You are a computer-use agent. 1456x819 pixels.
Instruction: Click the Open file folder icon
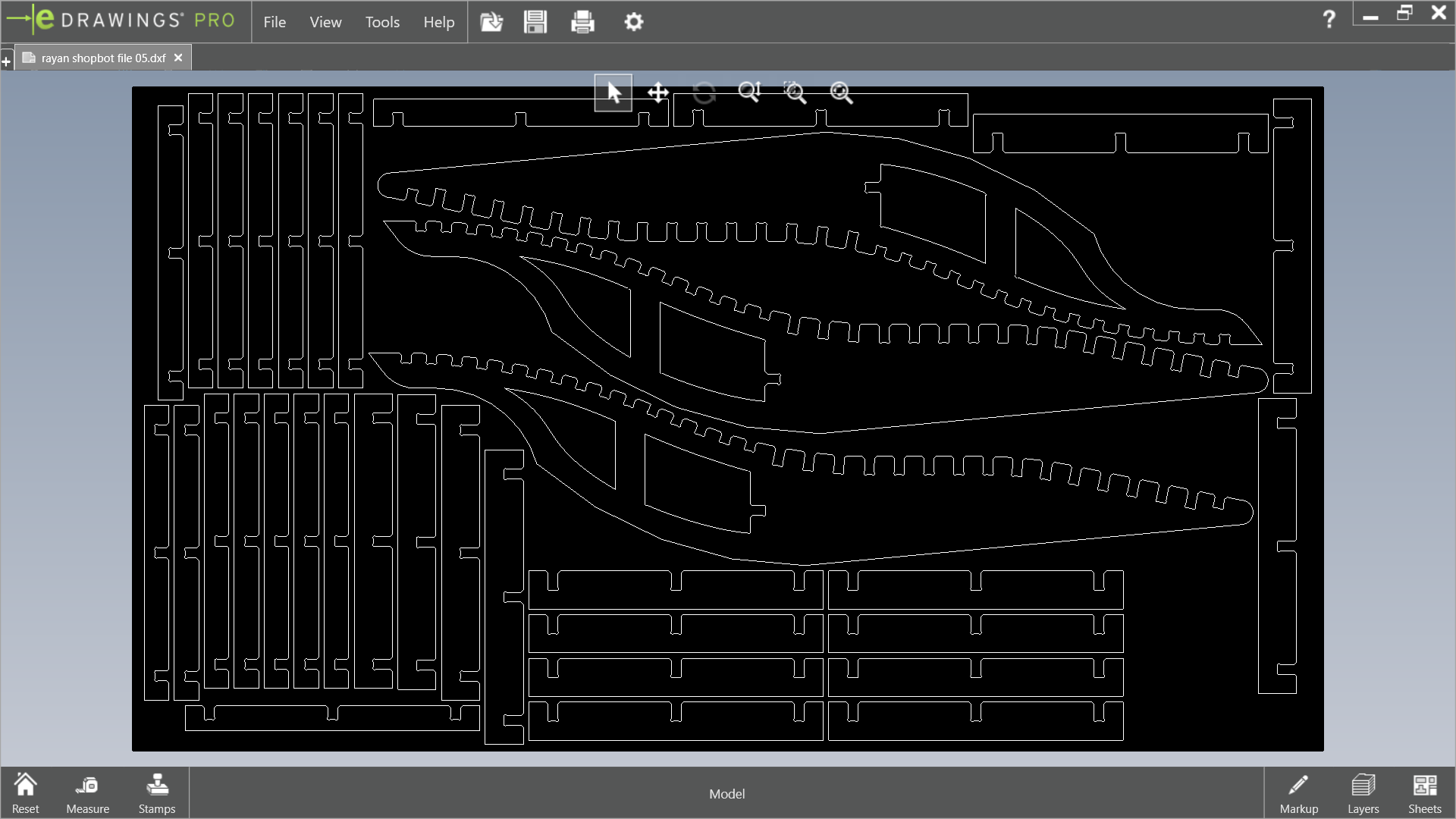(x=491, y=22)
